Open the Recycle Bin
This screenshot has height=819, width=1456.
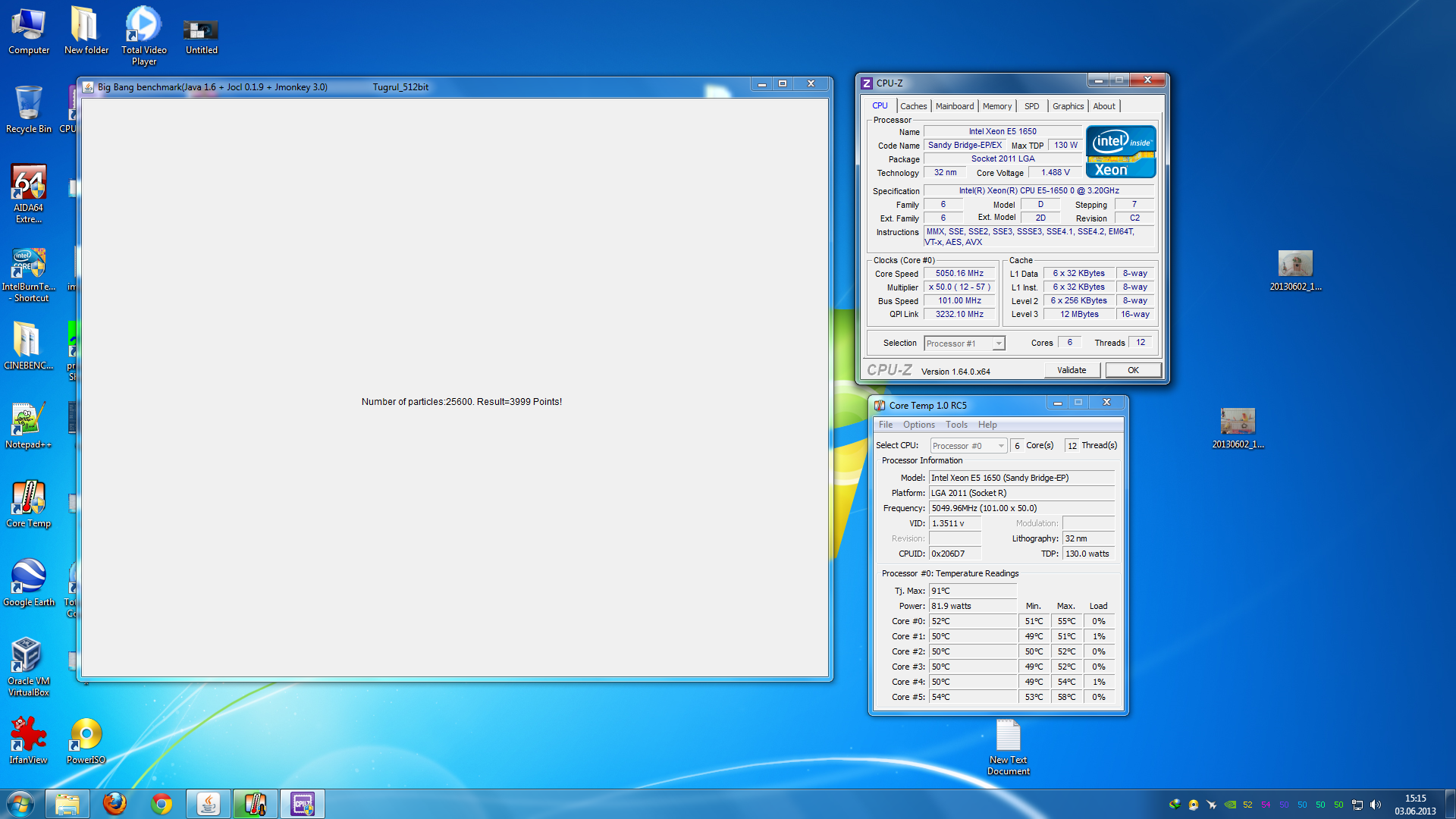pos(29,110)
